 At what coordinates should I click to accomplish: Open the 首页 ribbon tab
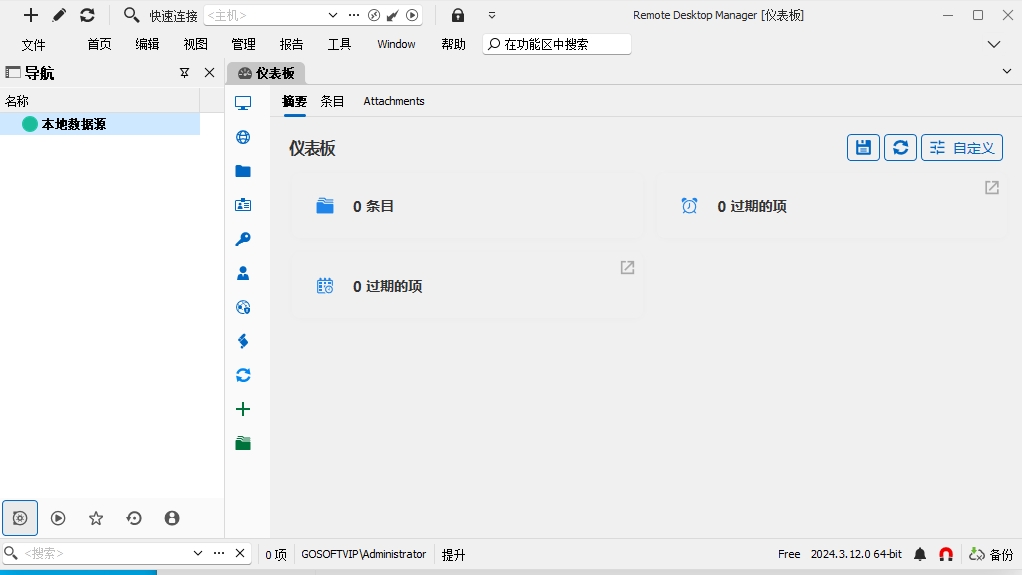coord(99,44)
